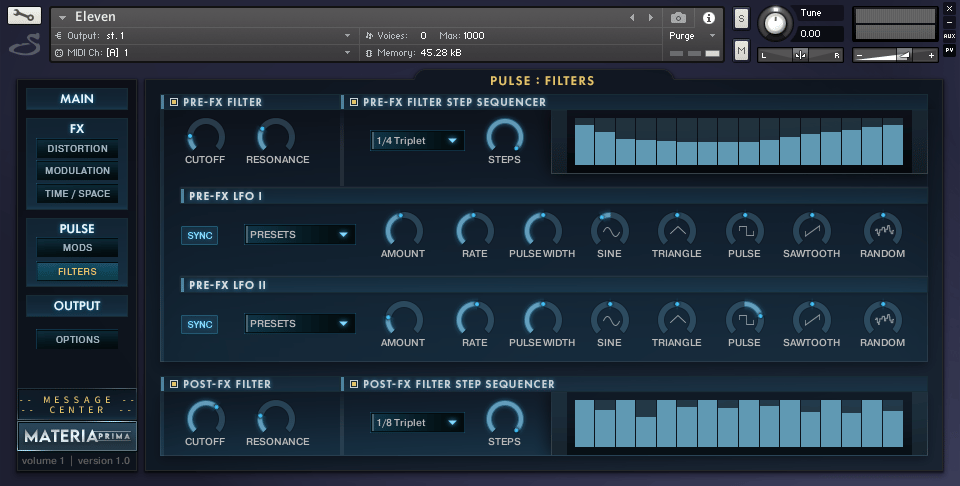Click LFO II Pulse waveform knob
The image size is (960, 486).
point(744,320)
